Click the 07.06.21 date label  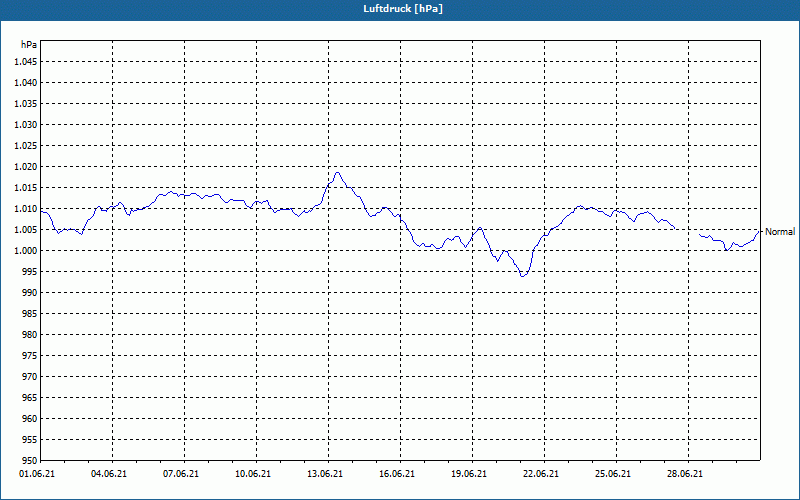[x=181, y=474]
